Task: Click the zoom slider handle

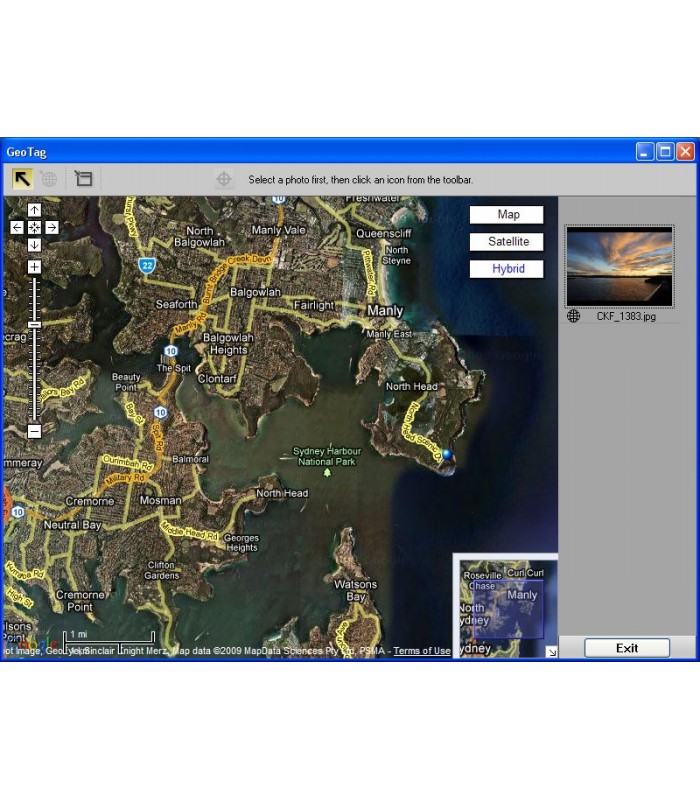Action: pyautogui.click(x=34, y=324)
